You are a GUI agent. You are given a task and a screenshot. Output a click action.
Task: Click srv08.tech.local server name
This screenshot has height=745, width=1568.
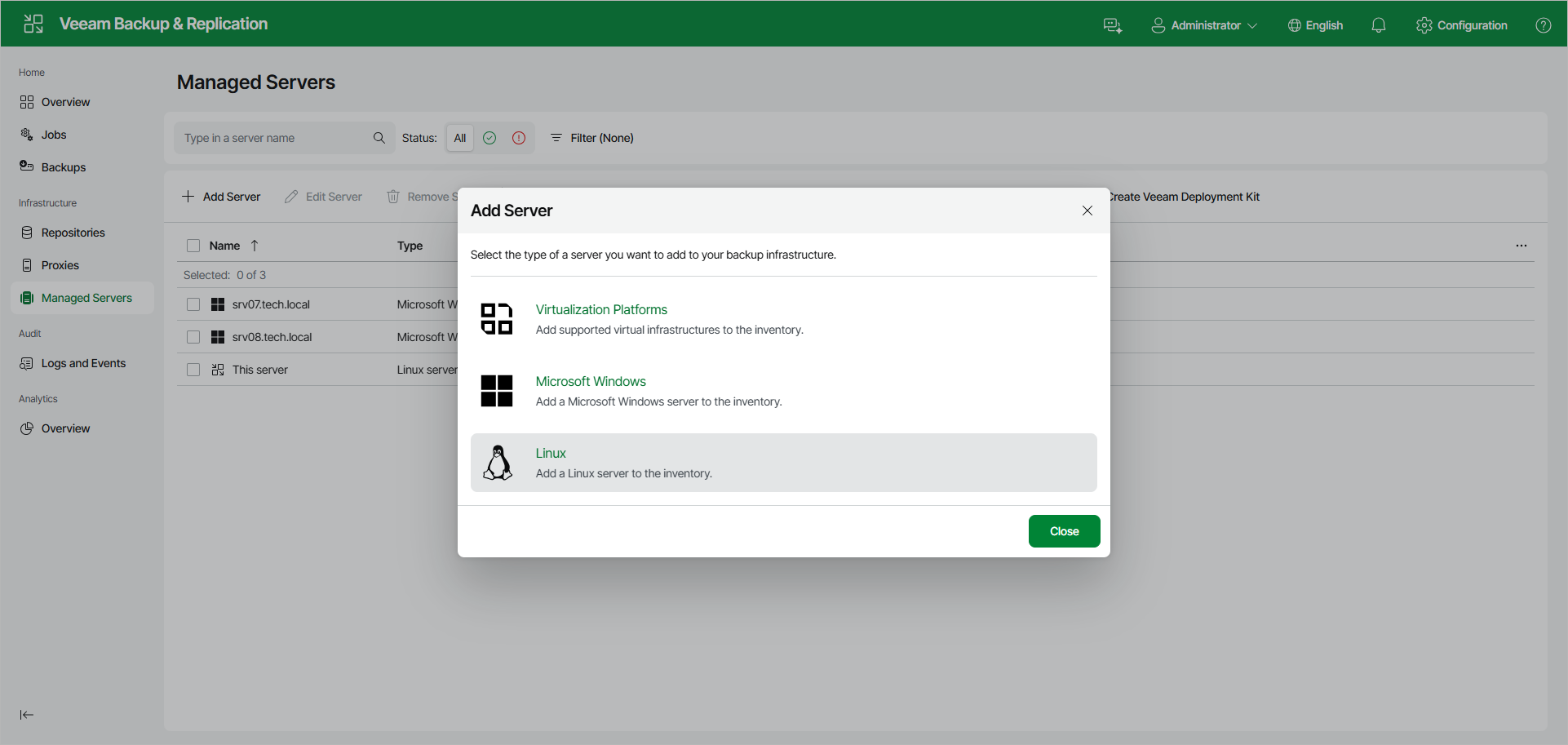pos(272,337)
